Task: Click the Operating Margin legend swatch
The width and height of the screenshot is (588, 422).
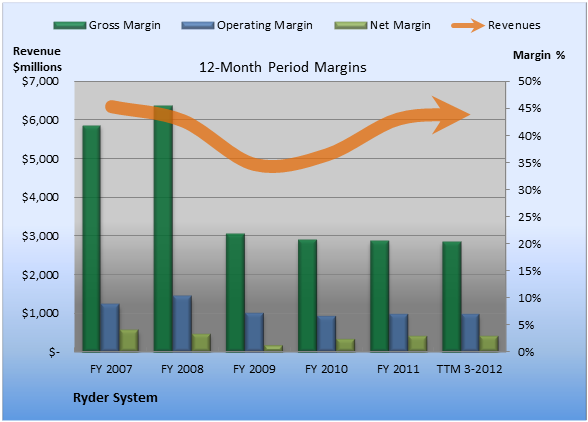Action: point(198,26)
